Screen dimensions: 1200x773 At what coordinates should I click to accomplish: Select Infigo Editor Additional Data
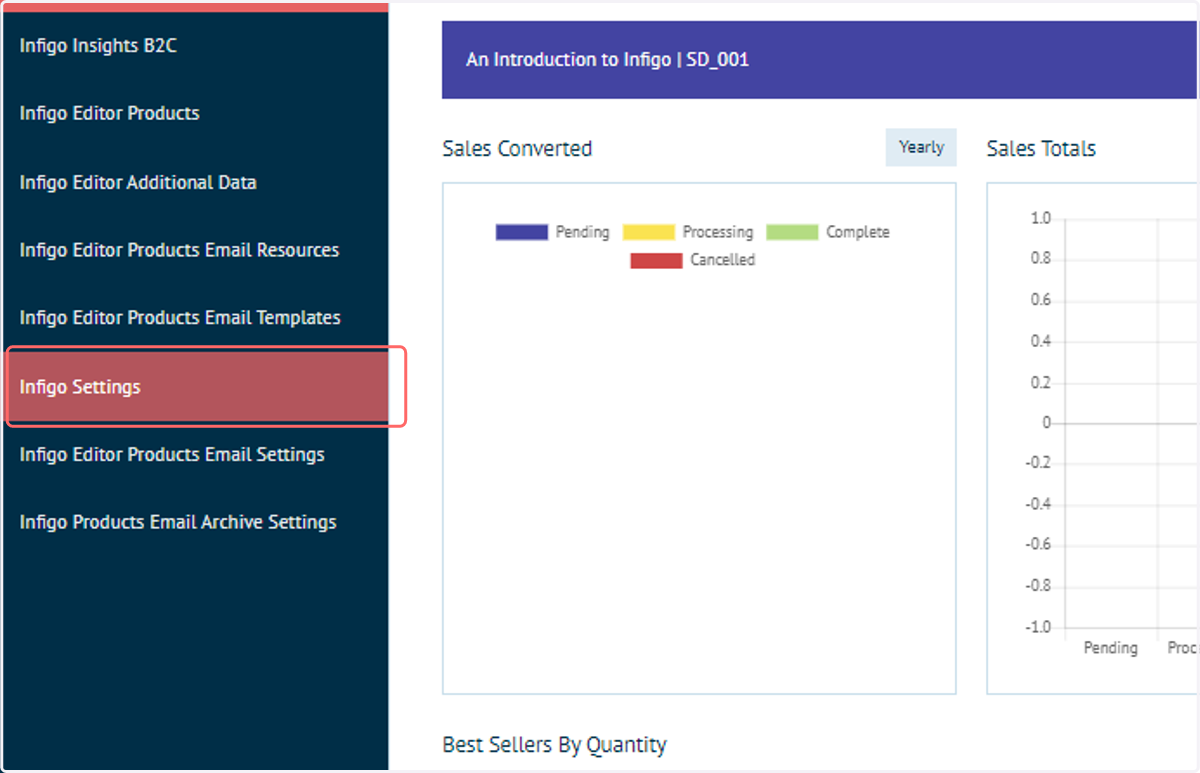click(138, 182)
